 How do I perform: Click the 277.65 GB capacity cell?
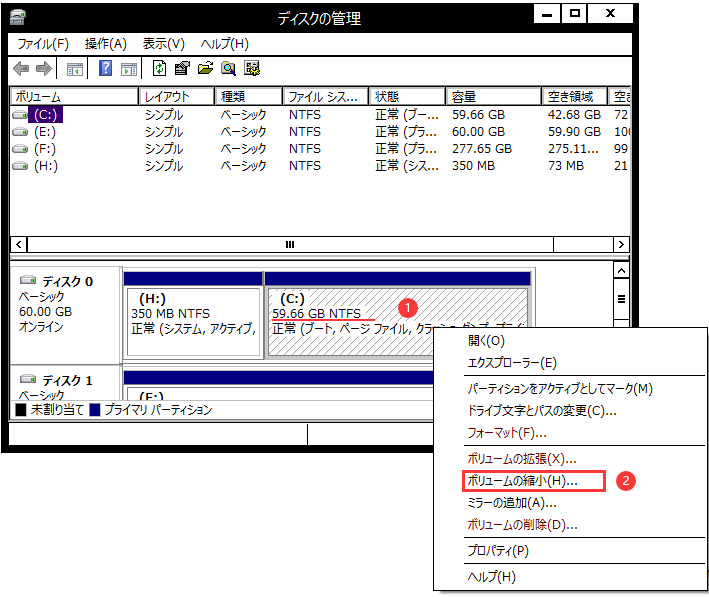[482, 149]
